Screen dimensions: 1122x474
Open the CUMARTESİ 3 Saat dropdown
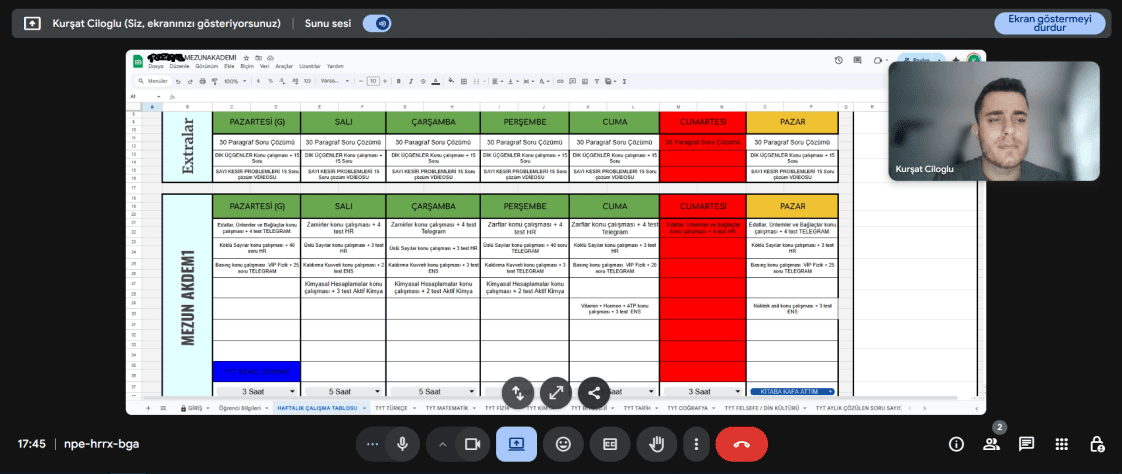click(702, 392)
